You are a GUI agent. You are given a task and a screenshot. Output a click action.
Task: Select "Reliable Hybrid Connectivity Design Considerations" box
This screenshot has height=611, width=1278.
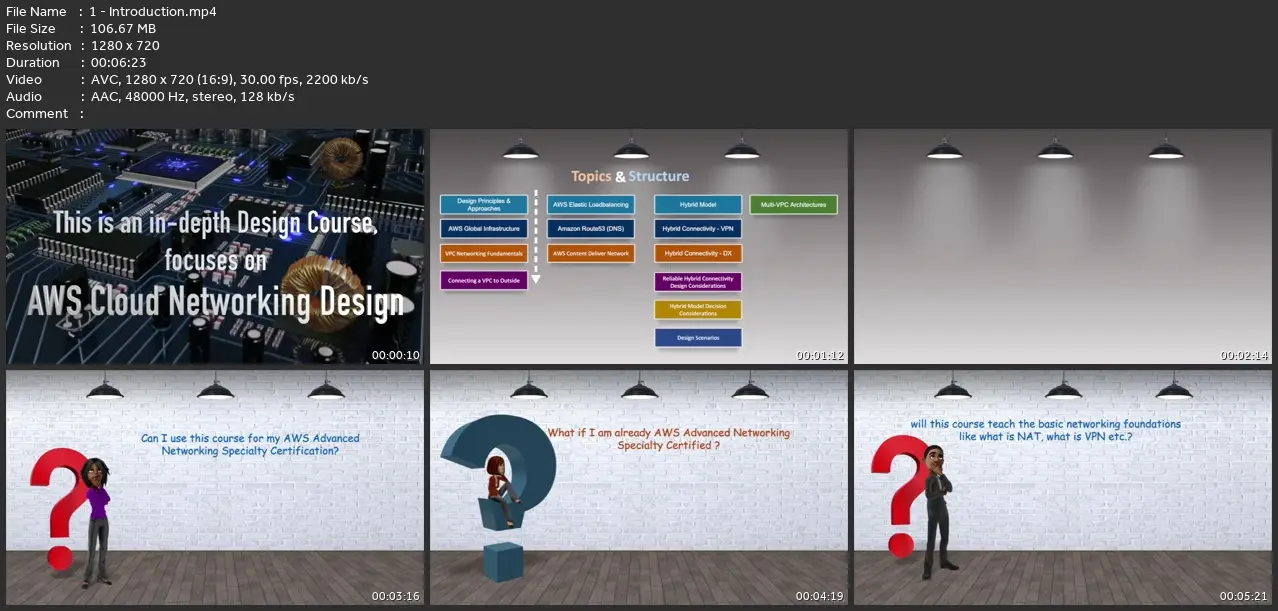pos(698,282)
